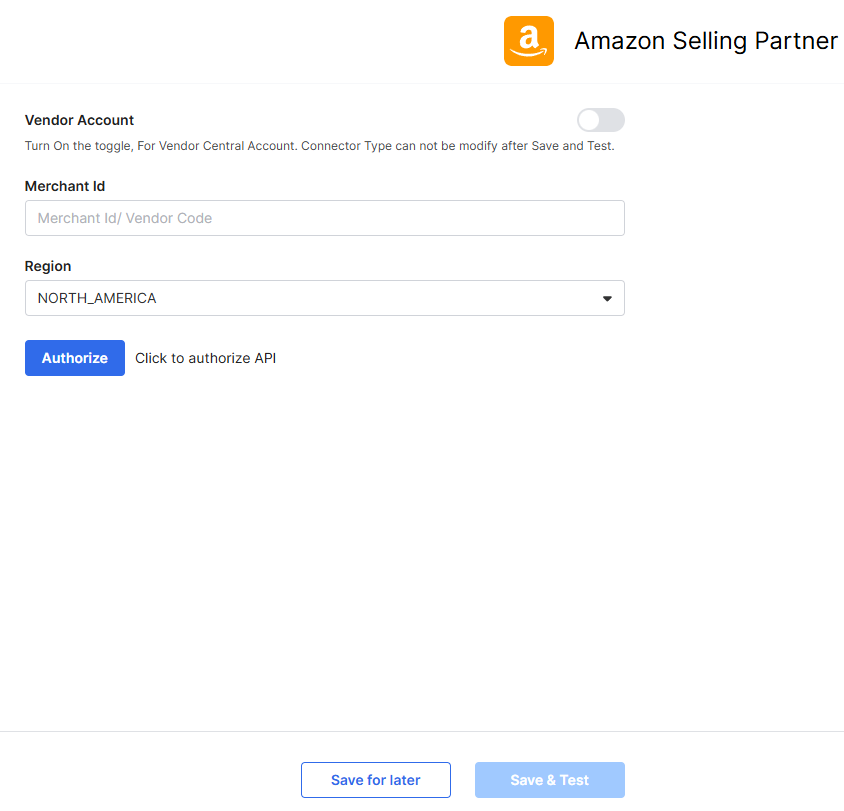Select the NORTH_AMERICA value text
The image size is (844, 811).
(97, 298)
